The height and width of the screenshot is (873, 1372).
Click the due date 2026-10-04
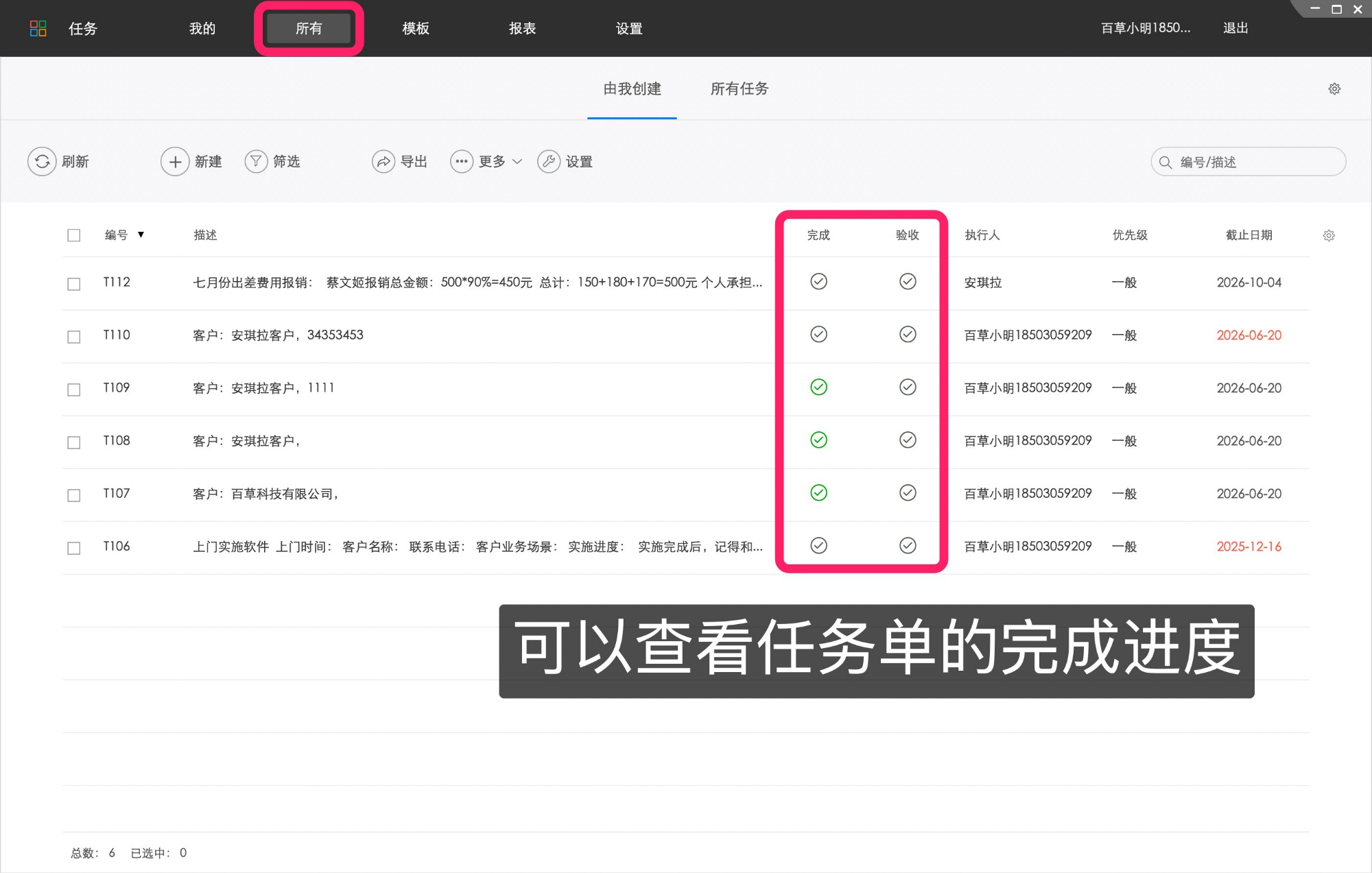(1249, 283)
